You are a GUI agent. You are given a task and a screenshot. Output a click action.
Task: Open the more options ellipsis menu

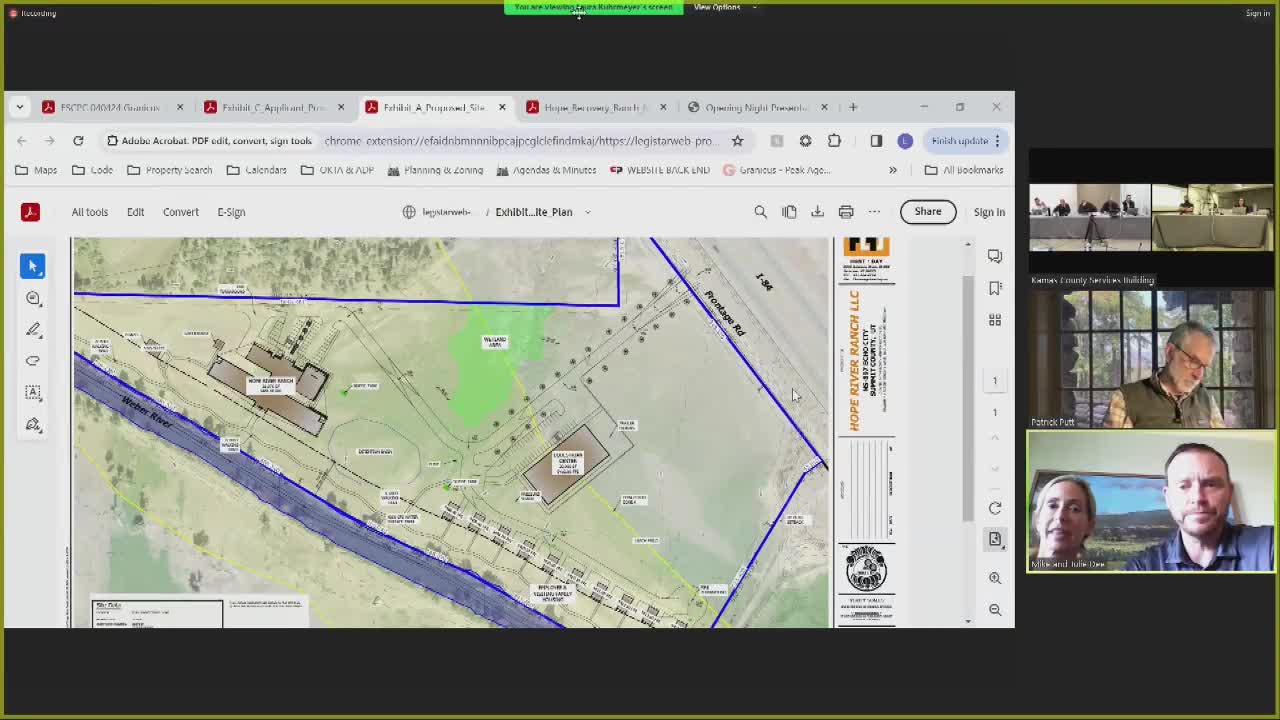tap(874, 212)
